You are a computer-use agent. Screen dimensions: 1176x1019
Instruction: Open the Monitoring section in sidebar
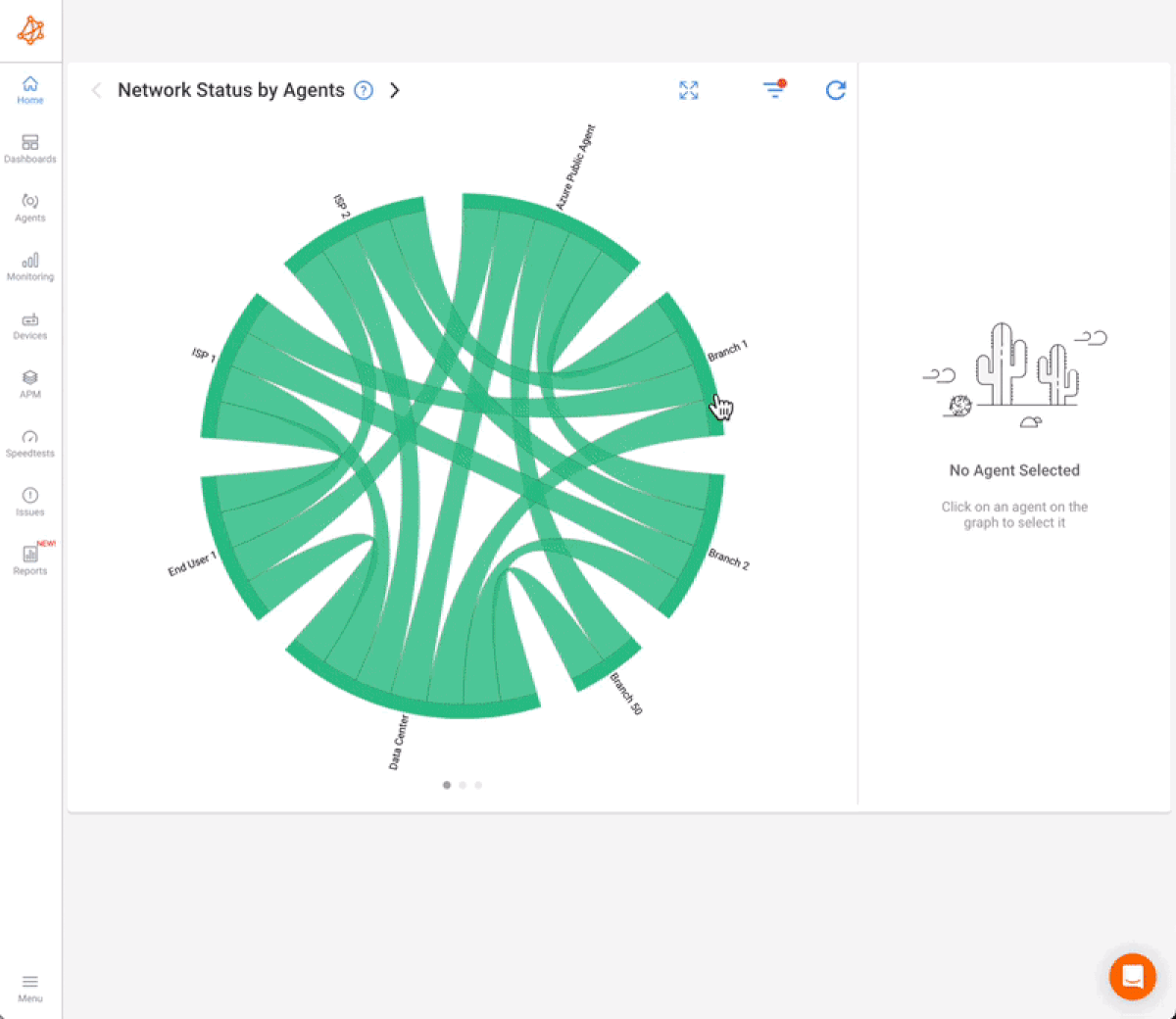[29, 267]
